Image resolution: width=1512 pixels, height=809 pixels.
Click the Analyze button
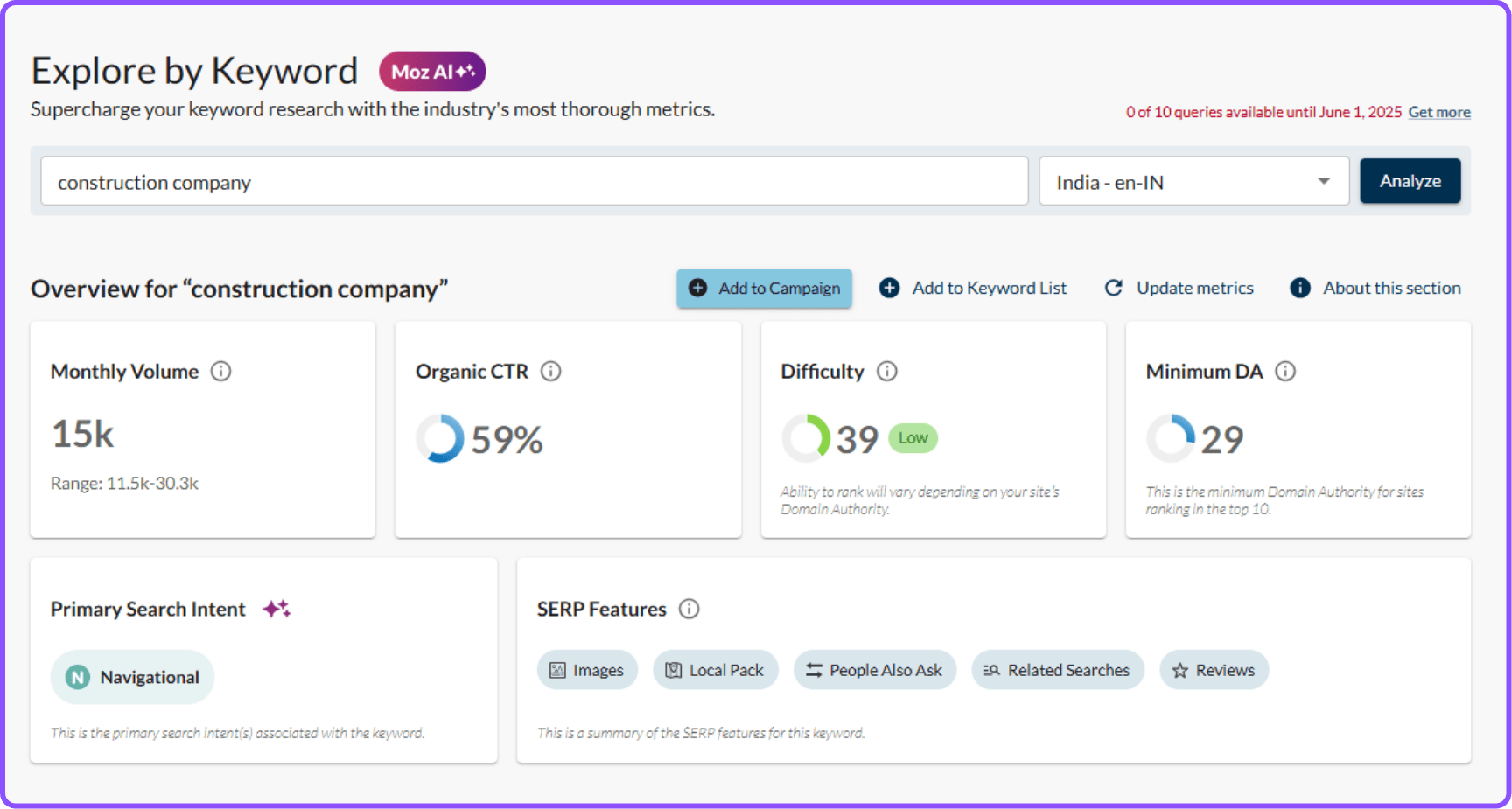click(1410, 181)
